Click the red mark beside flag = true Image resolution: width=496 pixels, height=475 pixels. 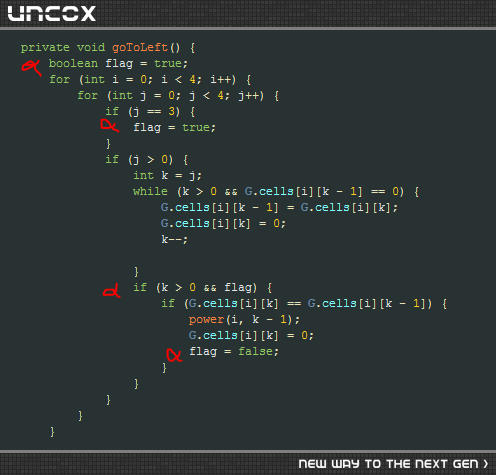(110, 126)
